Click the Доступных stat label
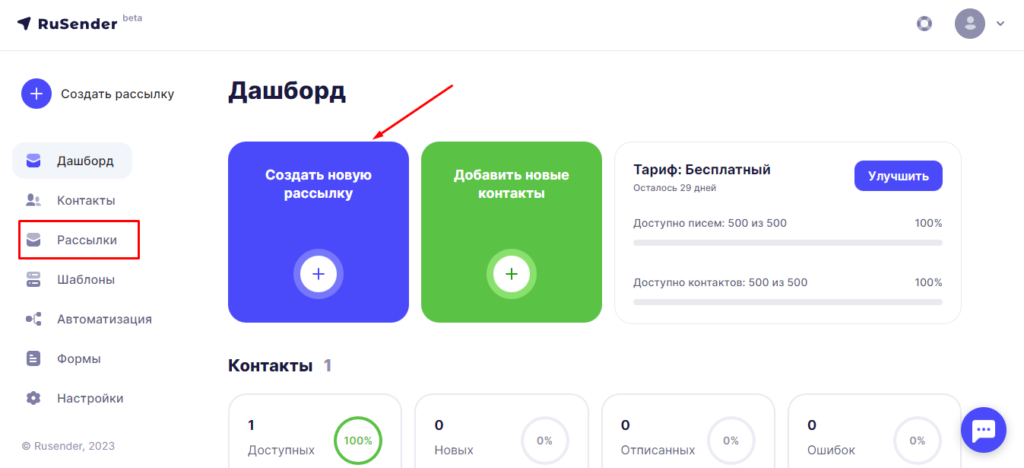This screenshot has width=1024, height=468. [281, 450]
